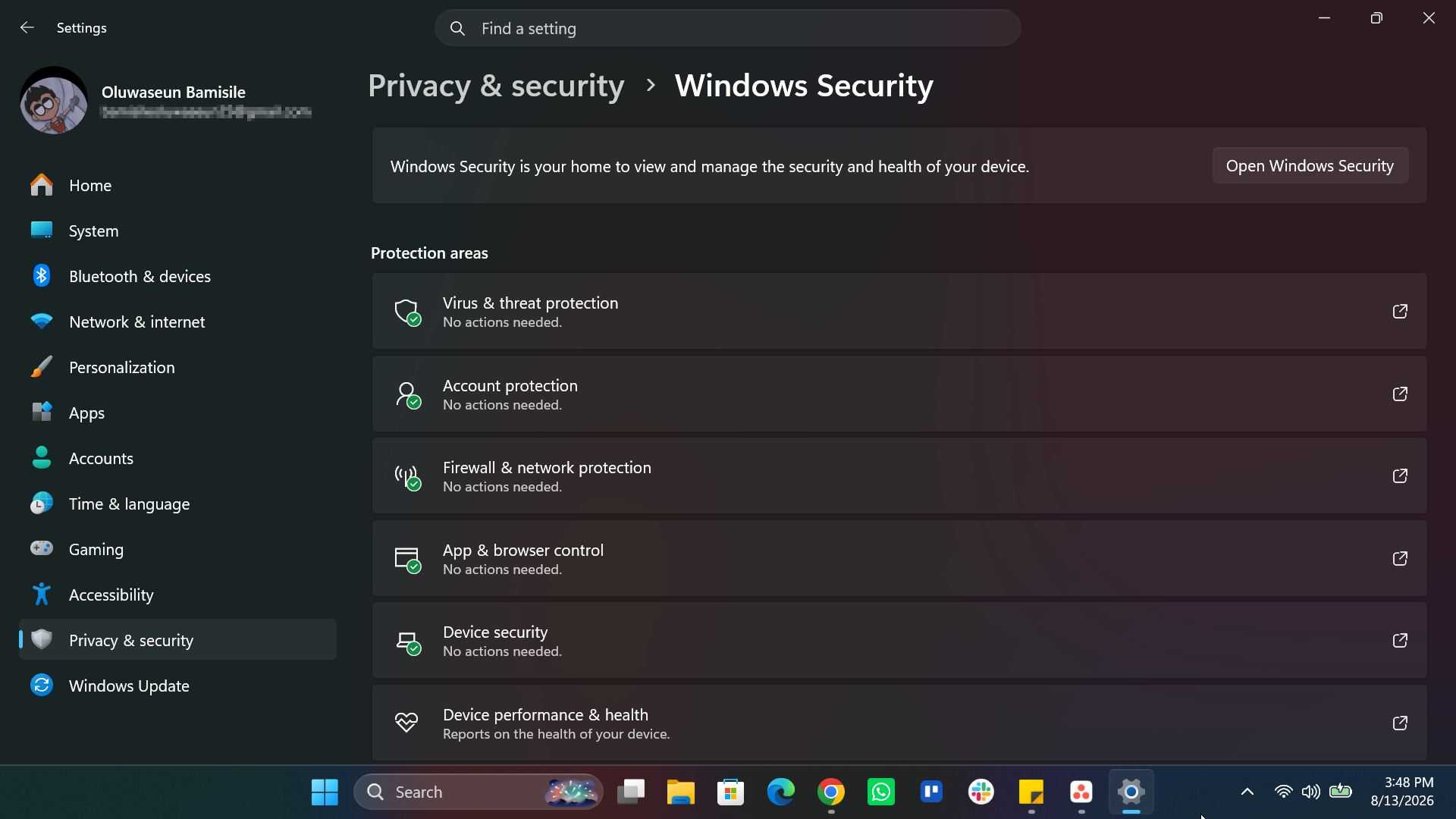Select Accounts in sidebar
This screenshot has height=819, width=1456.
[177, 458]
